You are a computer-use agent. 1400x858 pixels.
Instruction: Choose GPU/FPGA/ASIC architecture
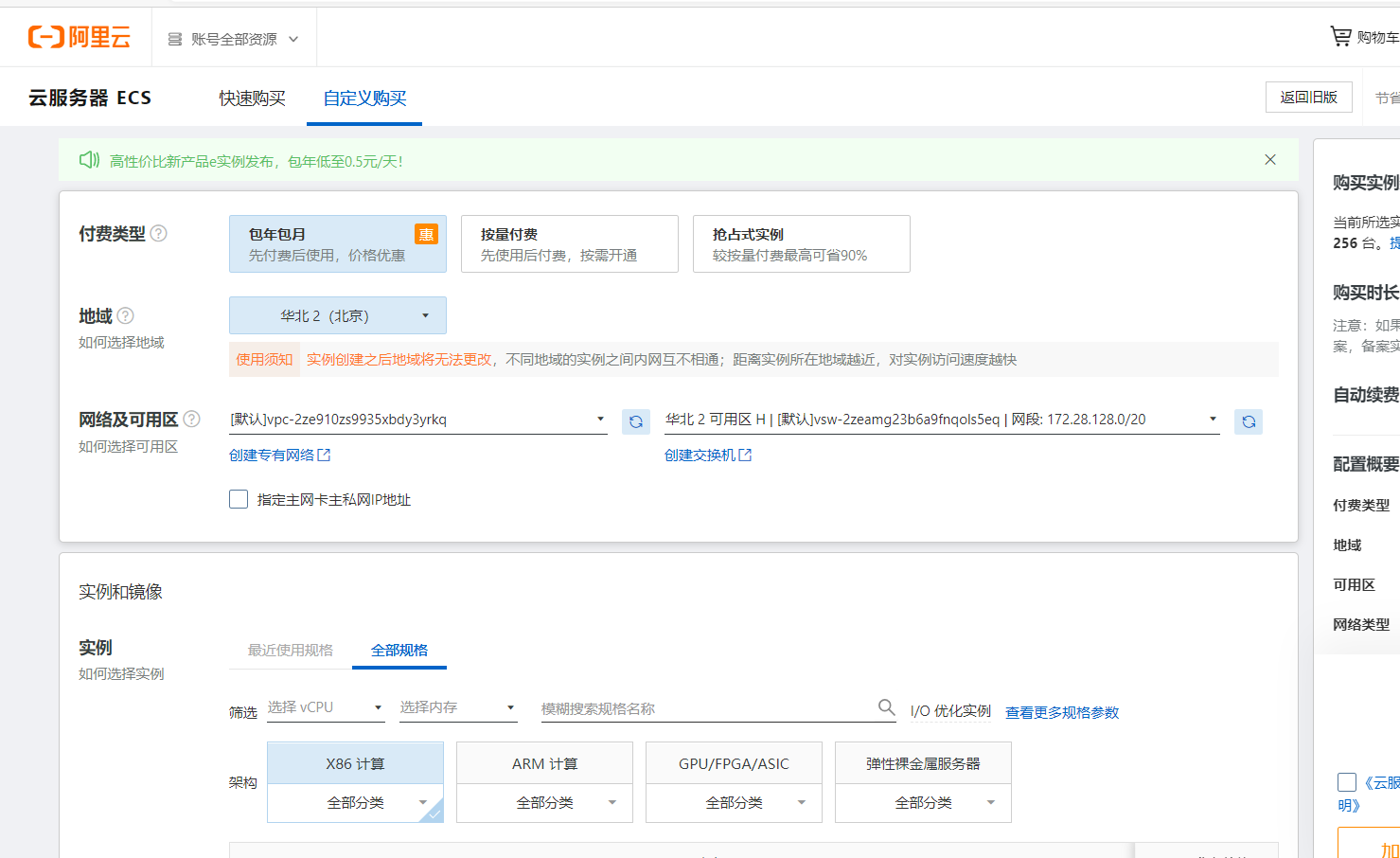click(734, 763)
